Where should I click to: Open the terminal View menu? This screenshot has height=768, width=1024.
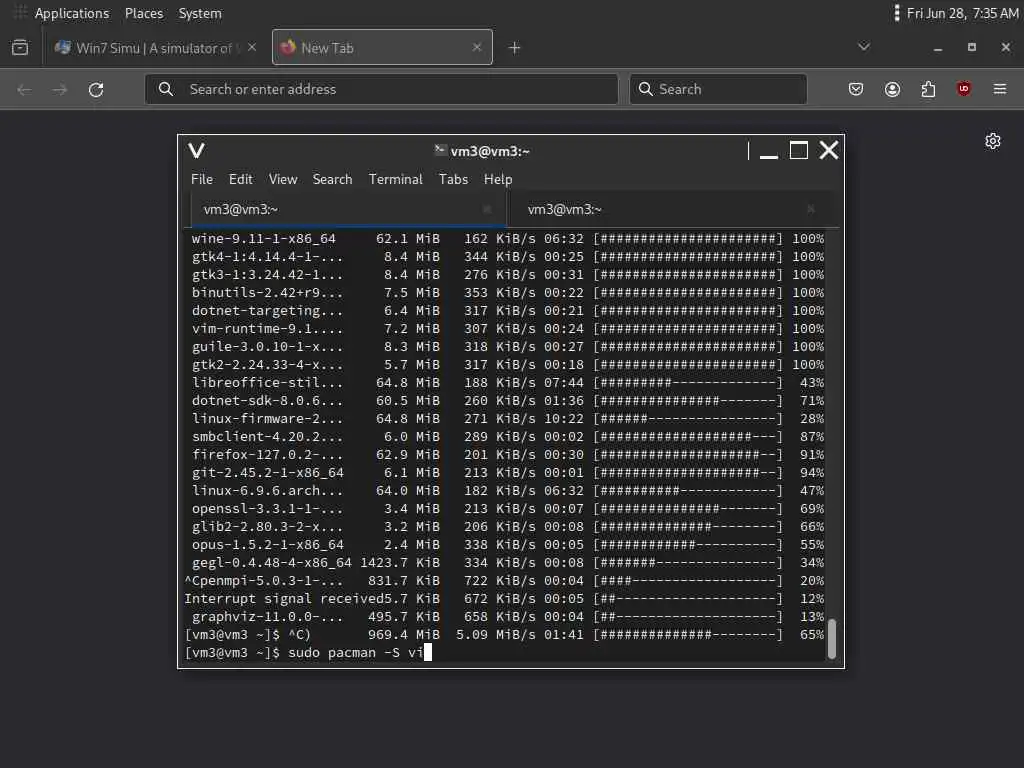pyautogui.click(x=283, y=179)
